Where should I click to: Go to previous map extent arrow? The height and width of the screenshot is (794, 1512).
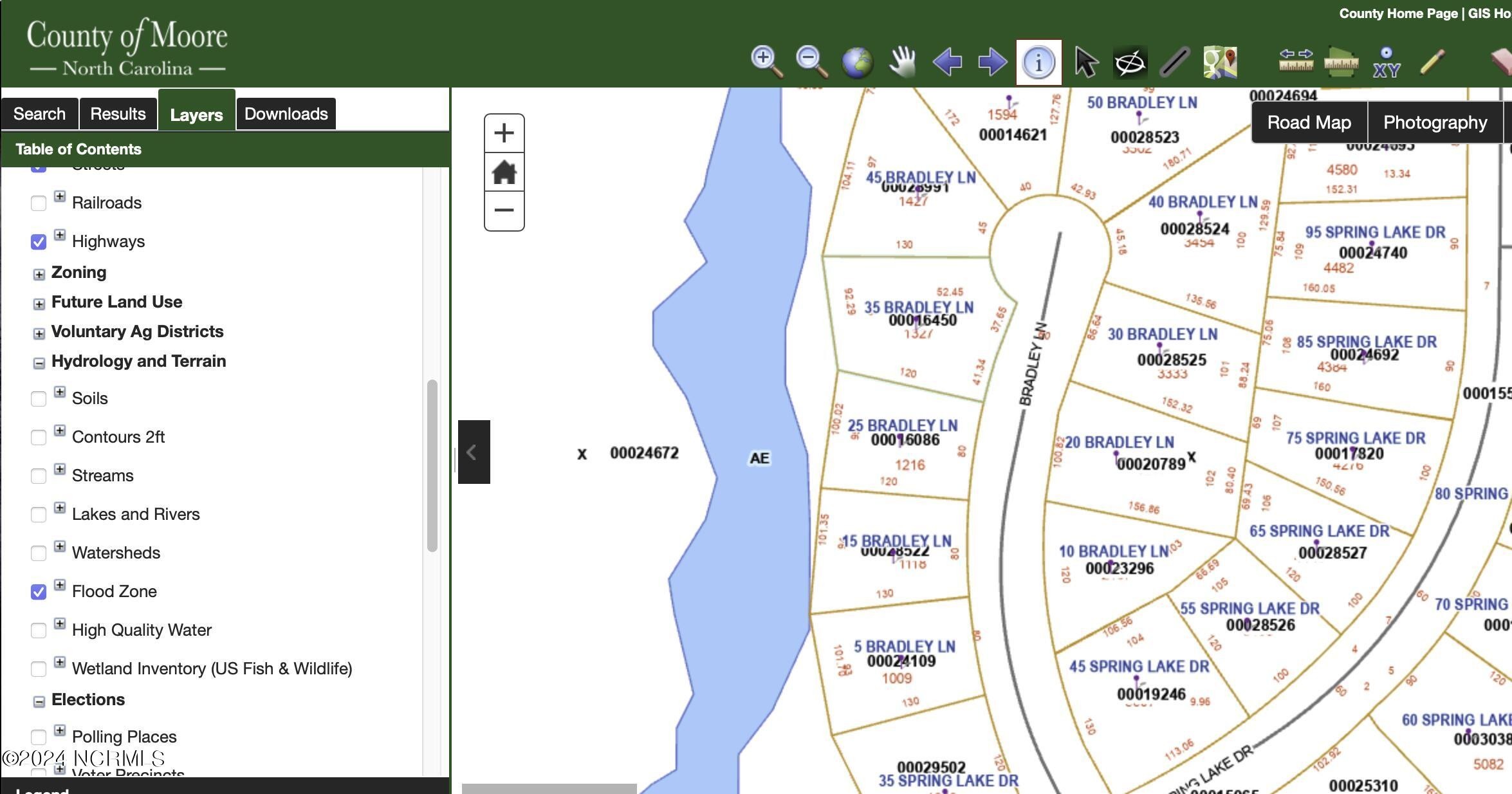pos(947,62)
